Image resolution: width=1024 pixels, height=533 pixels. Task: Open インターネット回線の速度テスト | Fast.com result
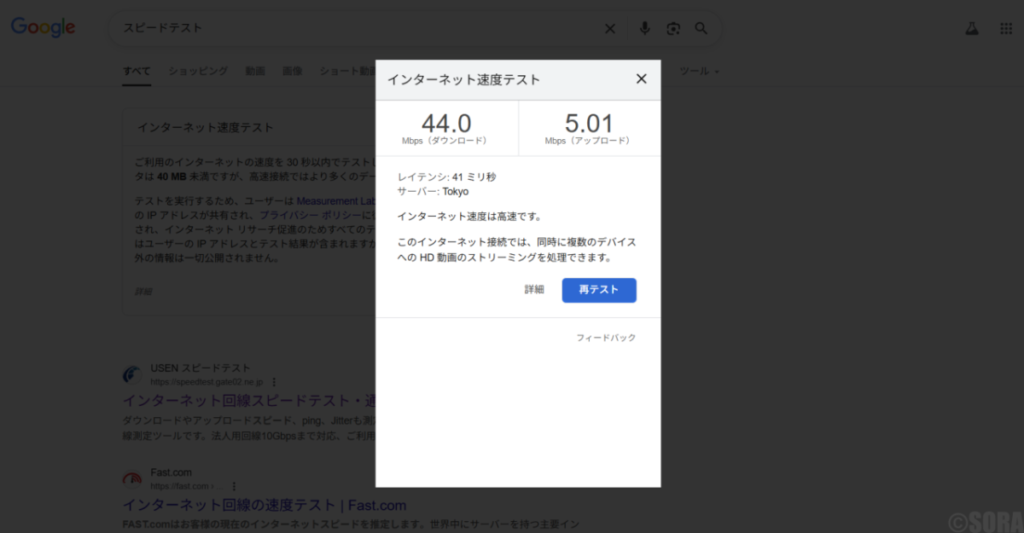point(264,505)
